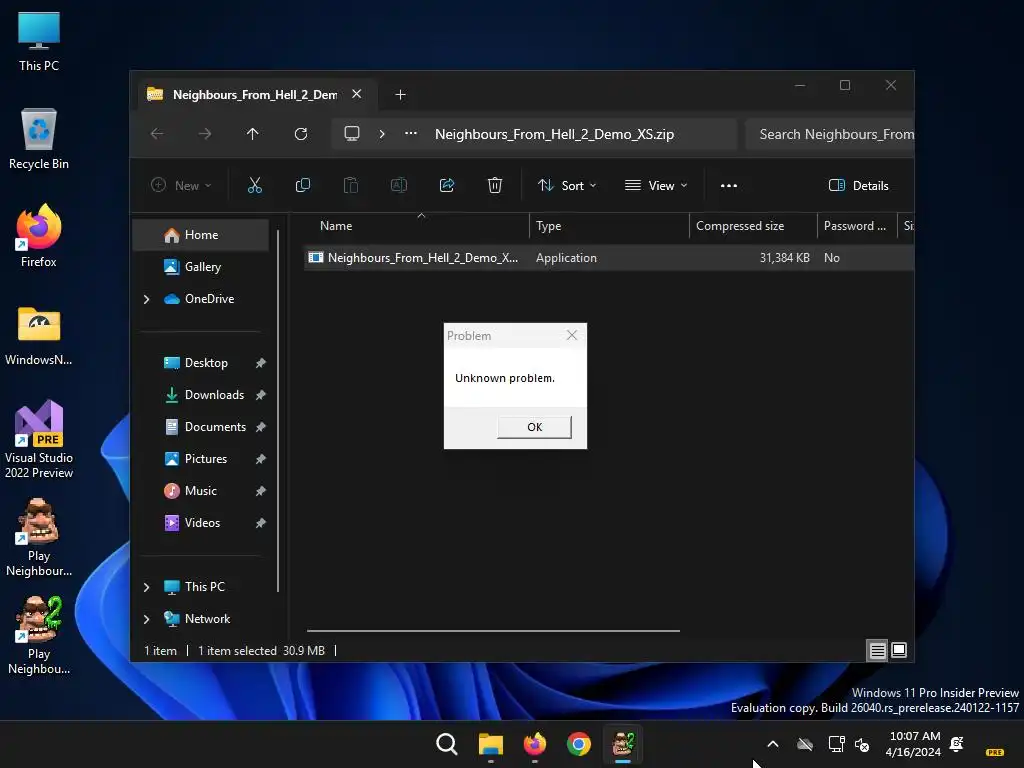
Task: Click the Copy icon in toolbar
Action: coord(302,185)
